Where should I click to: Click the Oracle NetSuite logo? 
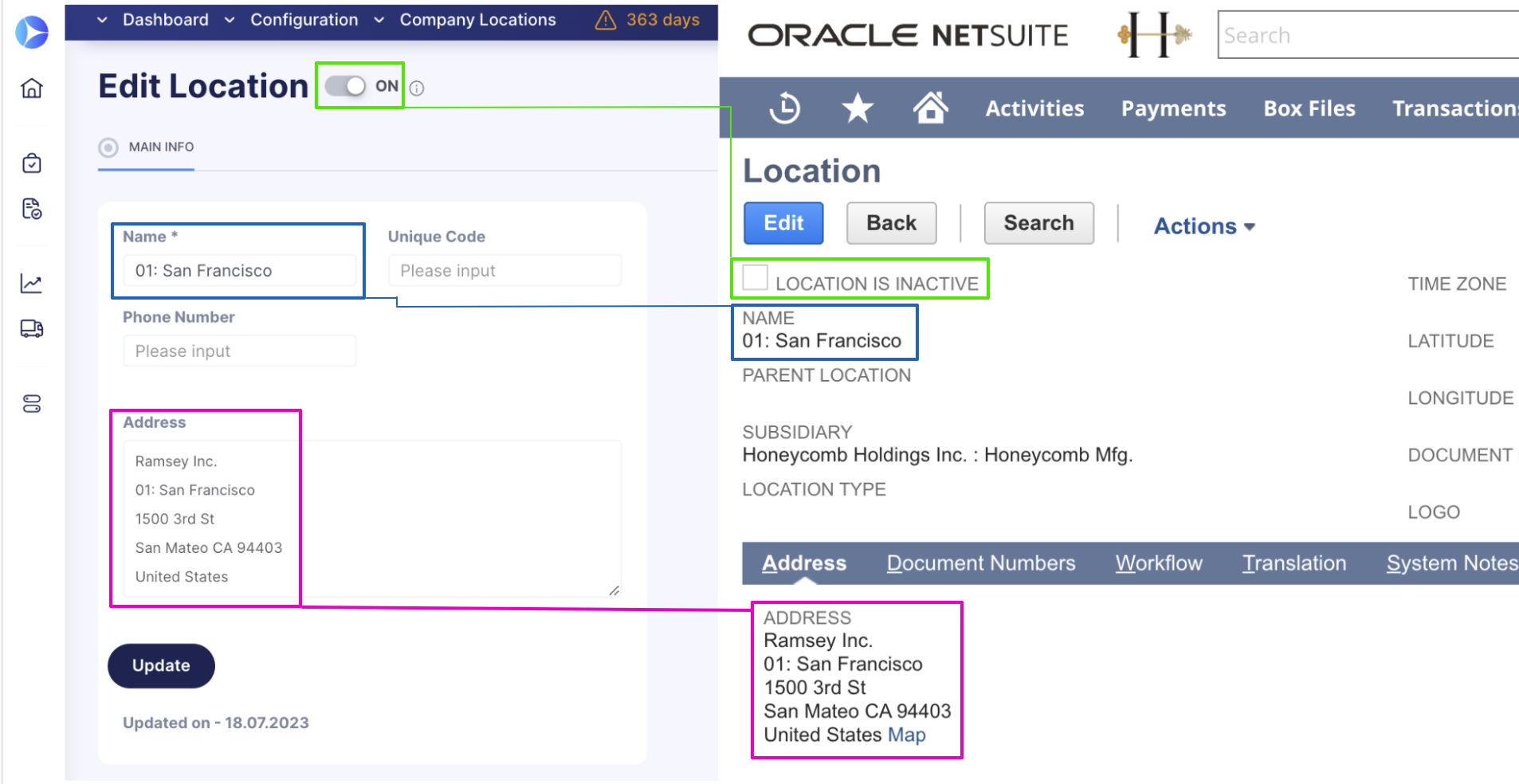908,35
